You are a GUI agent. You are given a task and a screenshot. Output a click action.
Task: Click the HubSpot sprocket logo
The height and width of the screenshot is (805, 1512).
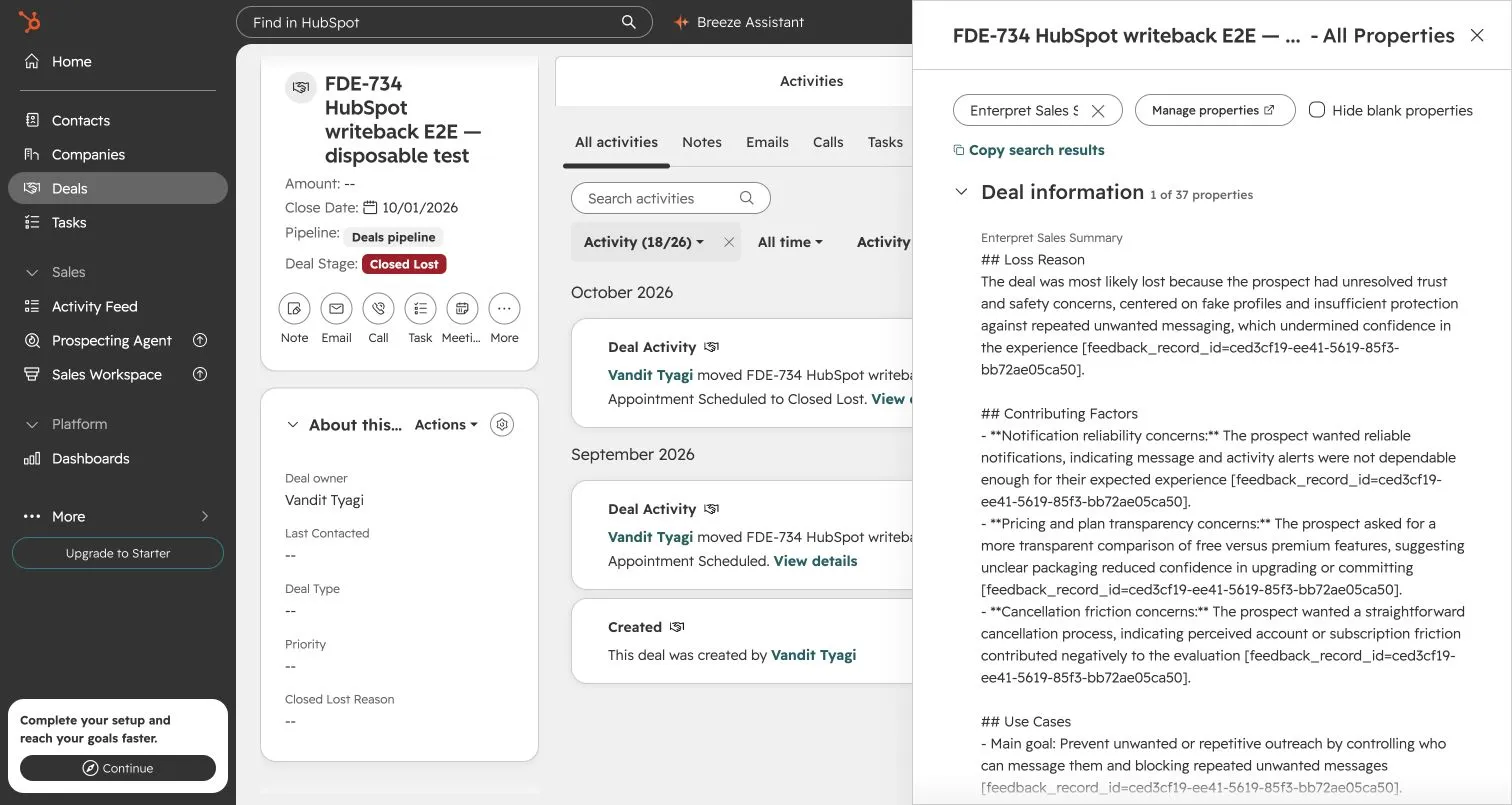[30, 22]
